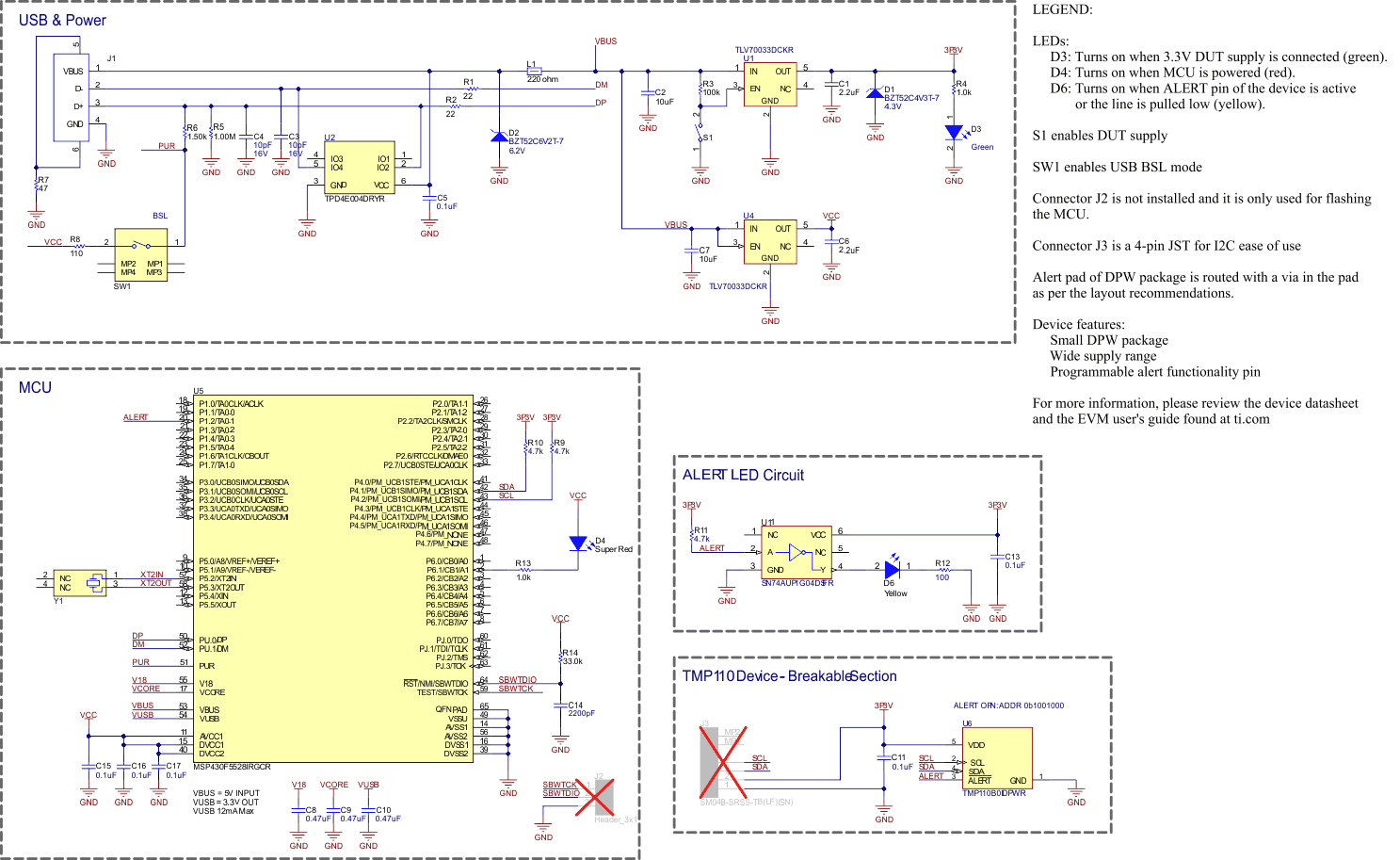Select the R4 1.0k LED resistor

pos(954,89)
